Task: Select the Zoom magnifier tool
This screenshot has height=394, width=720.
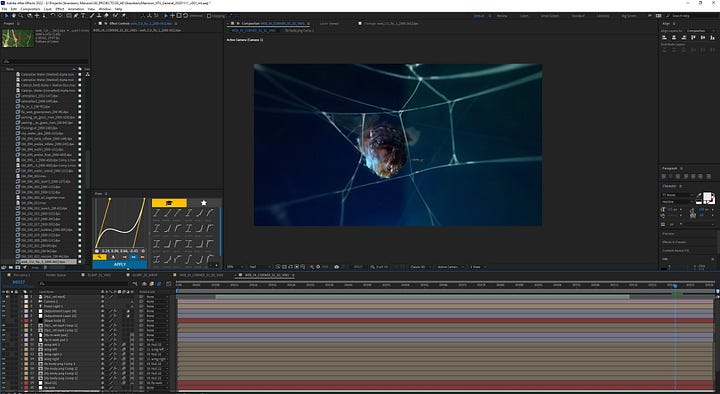Action: pyautogui.click(x=21, y=16)
